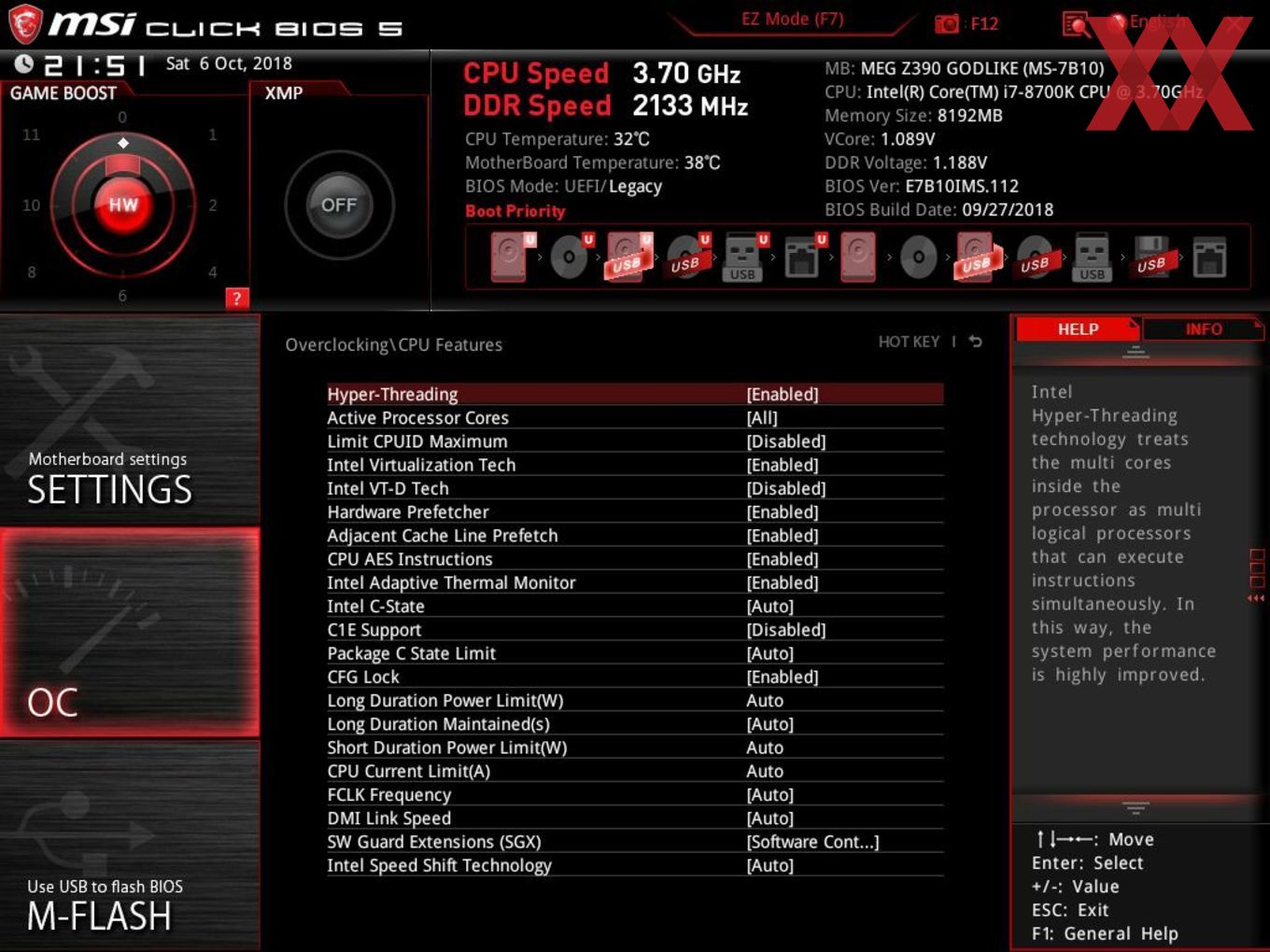Click the BIOS Mode UEFI/Legacy text

563,187
